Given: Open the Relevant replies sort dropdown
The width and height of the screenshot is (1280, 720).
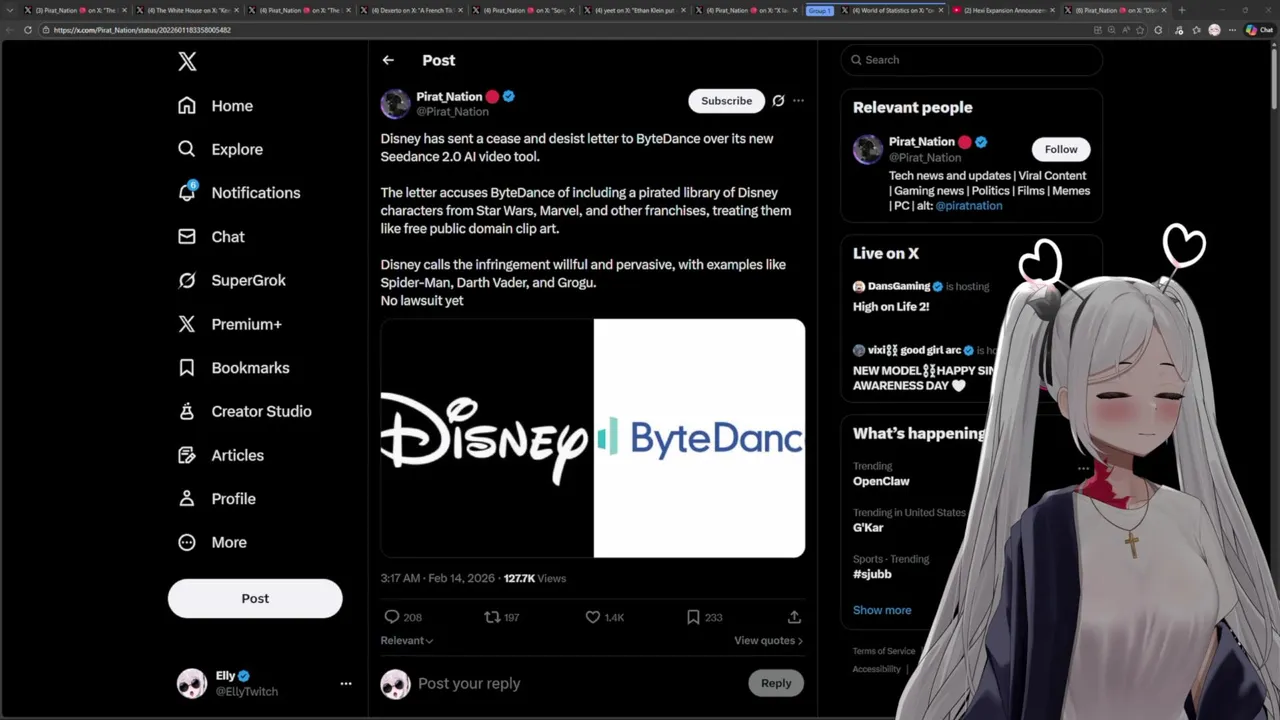Looking at the screenshot, I should 407,640.
